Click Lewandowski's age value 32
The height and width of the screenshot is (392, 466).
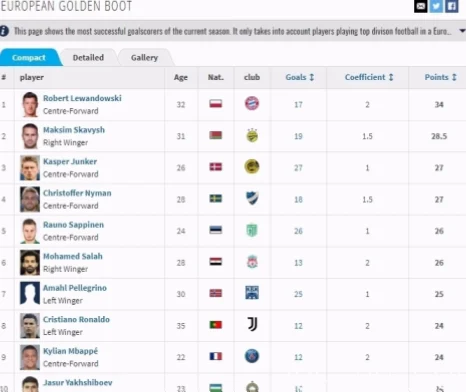[x=181, y=105]
